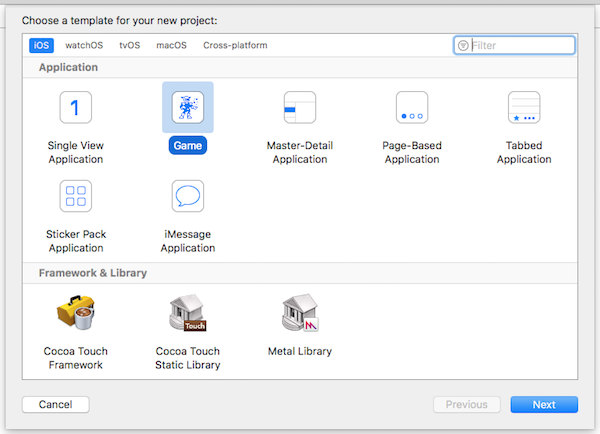Select the Page-Based Application icon

pos(412,107)
